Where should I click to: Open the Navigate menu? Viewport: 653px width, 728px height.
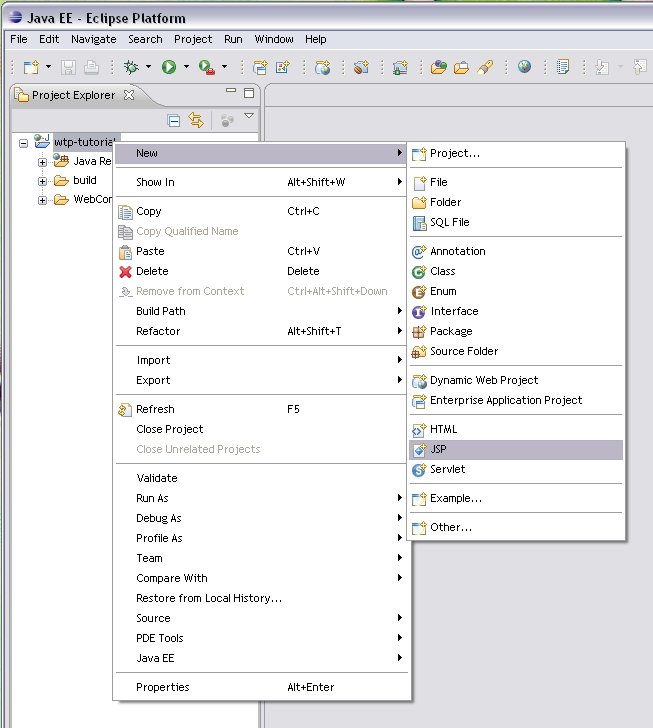pos(93,39)
